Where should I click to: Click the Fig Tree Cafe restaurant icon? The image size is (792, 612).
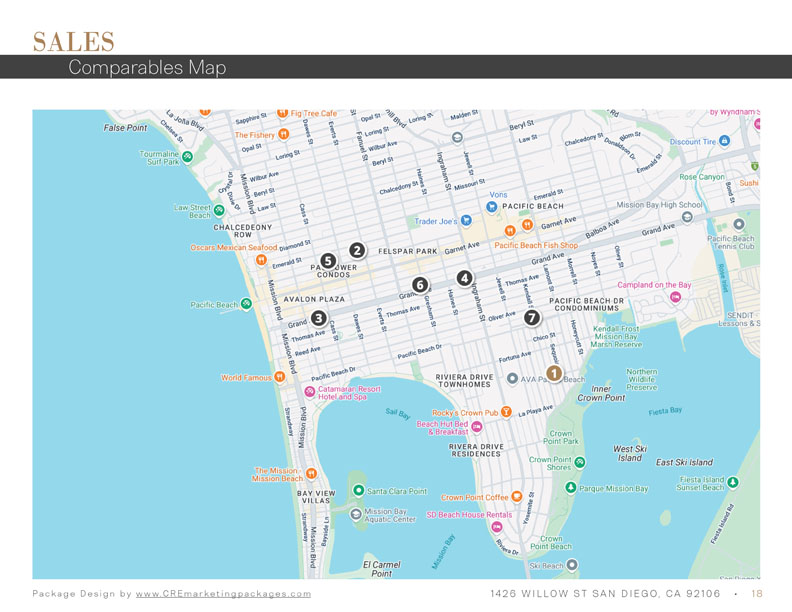[x=283, y=113]
